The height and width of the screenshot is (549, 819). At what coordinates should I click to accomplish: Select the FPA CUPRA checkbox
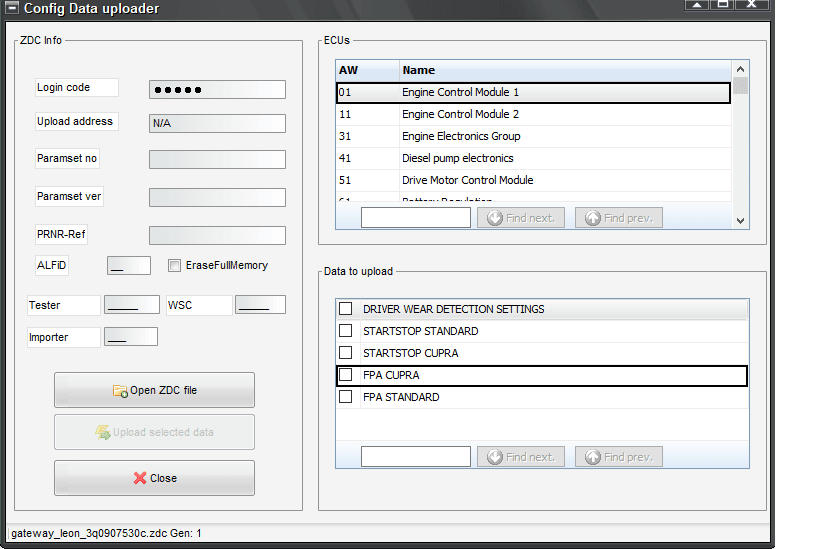point(346,375)
